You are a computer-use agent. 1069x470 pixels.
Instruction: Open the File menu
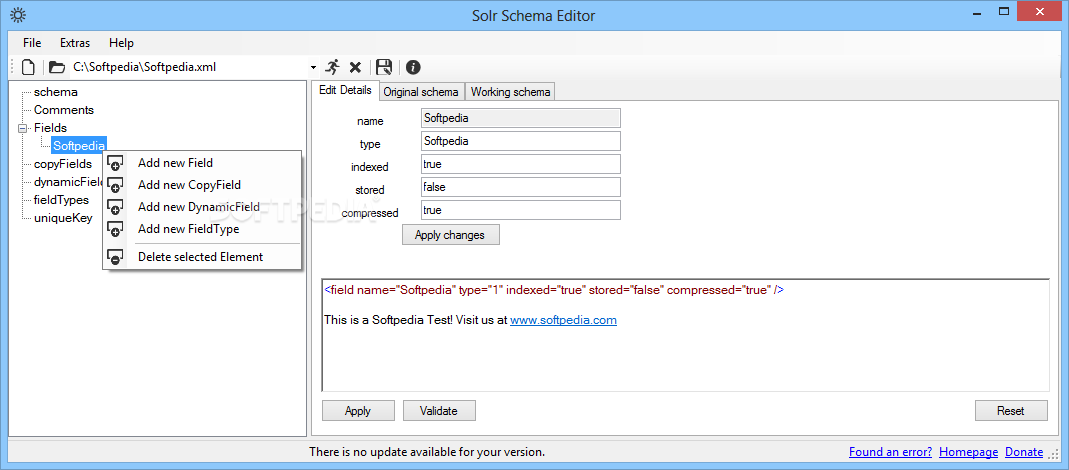pyautogui.click(x=32, y=43)
